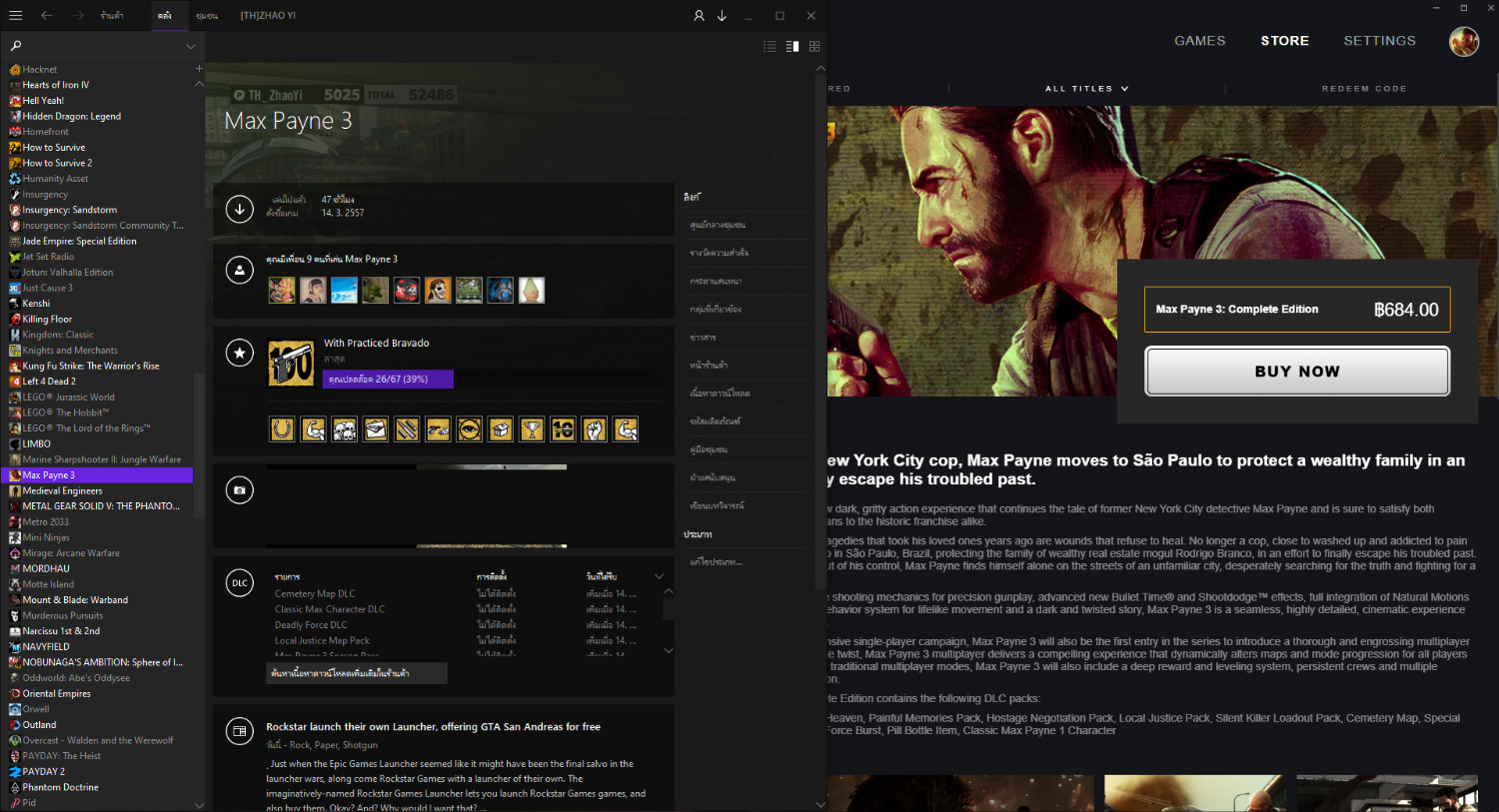Screen dimensions: 1499x812
Task: Open the first friend avatar with green border
Action: click(282, 290)
